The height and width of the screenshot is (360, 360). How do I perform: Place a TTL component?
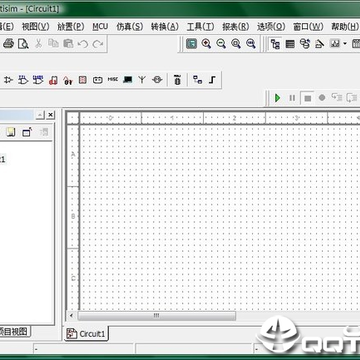pos(23,80)
